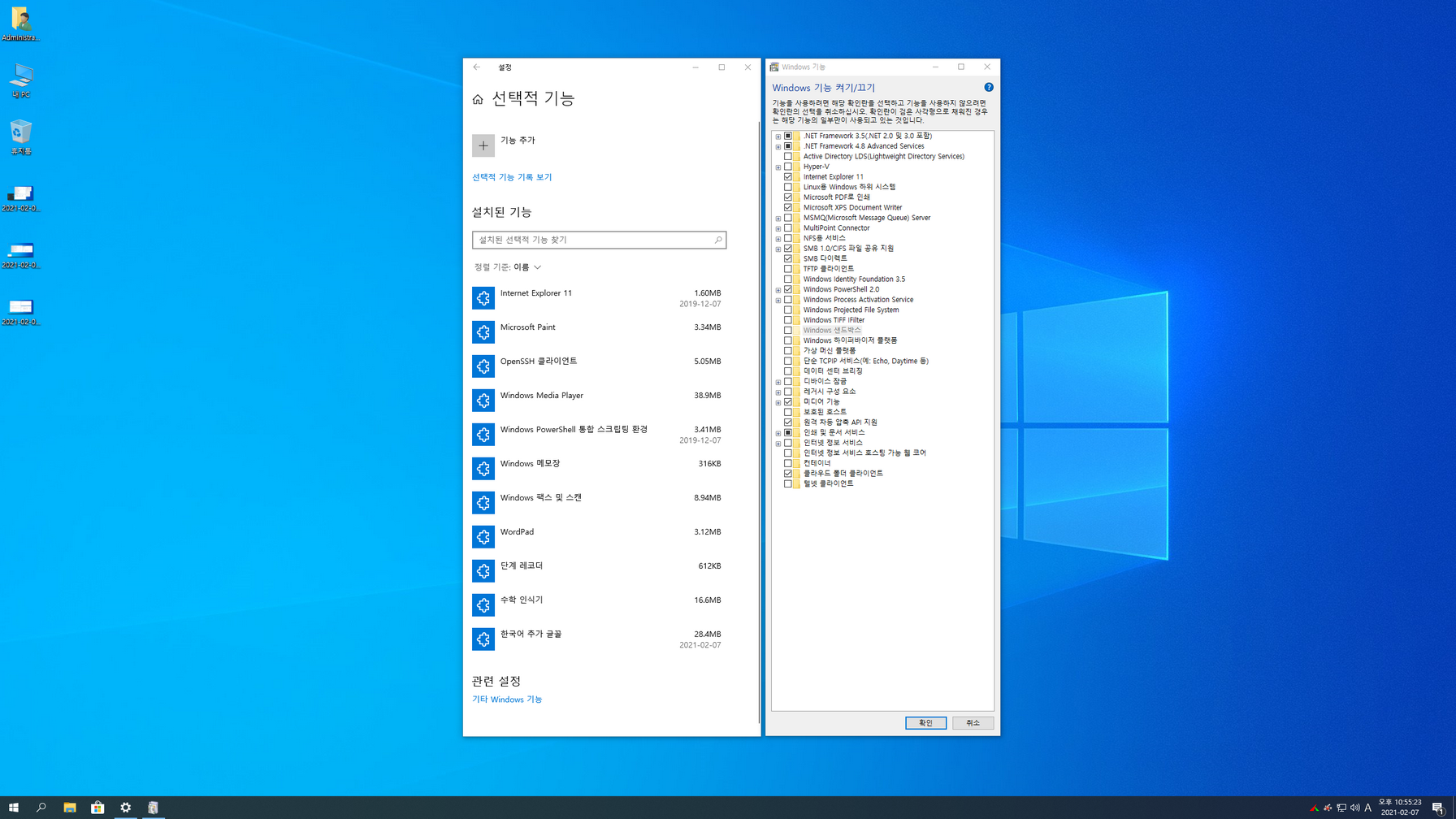The width and height of the screenshot is (1456, 819).
Task: Select the Windows PowerShell 통합 스크립팅 환경 icon
Action: tap(483, 435)
